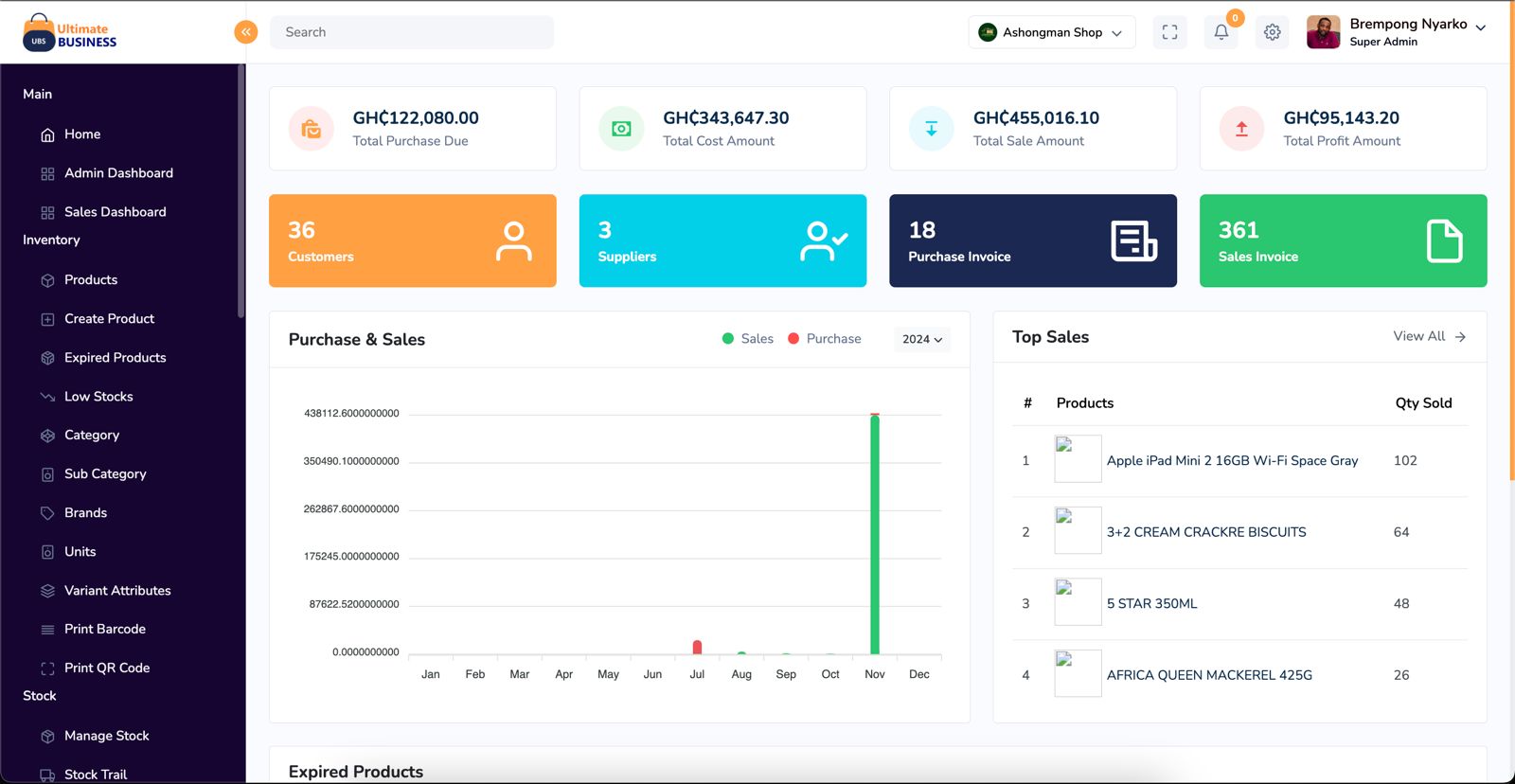Go to Expired Products menu item
The width and height of the screenshot is (1515, 784).
(x=115, y=358)
